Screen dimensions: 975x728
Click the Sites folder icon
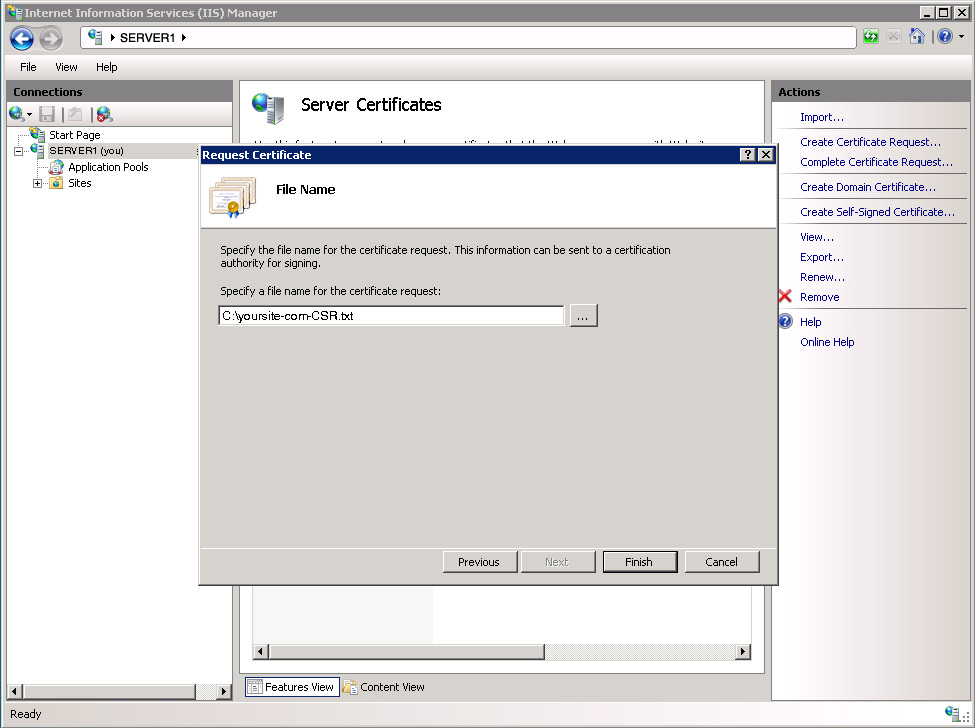56,183
